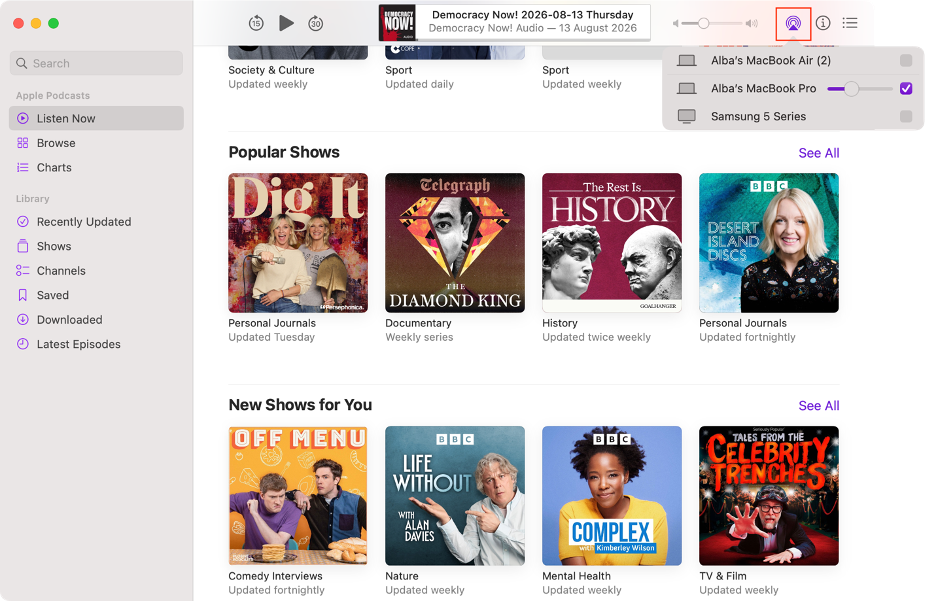
Task: Click the Latest Episodes clock icon
Action: (23, 344)
